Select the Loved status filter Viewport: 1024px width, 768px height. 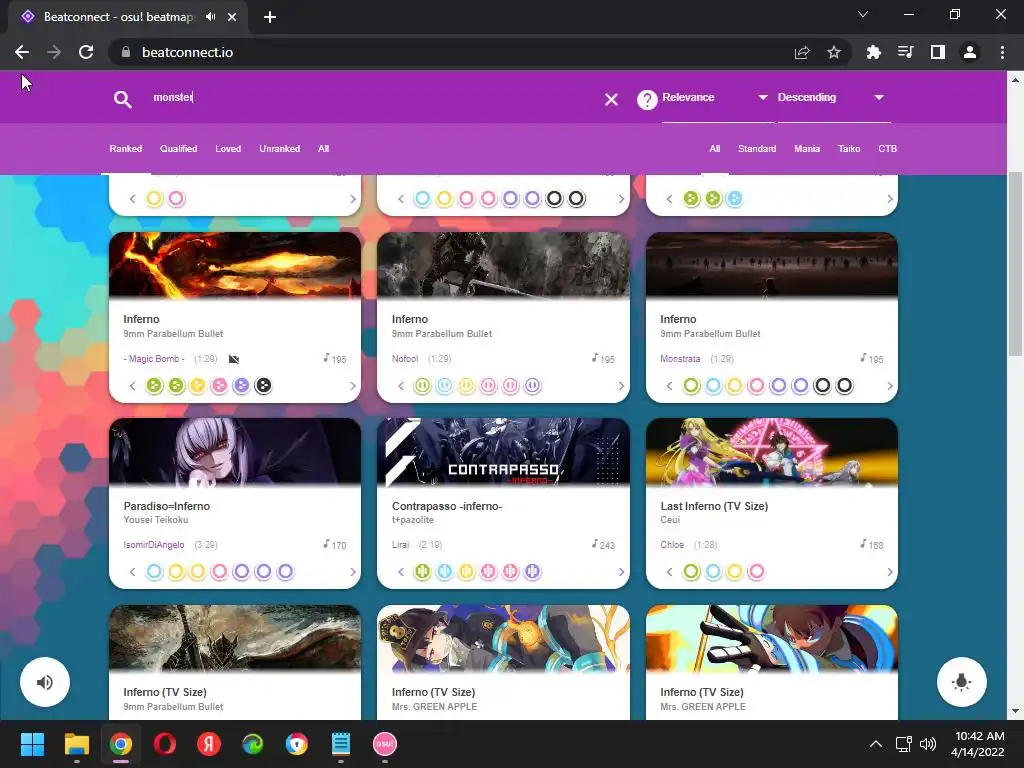point(228,149)
